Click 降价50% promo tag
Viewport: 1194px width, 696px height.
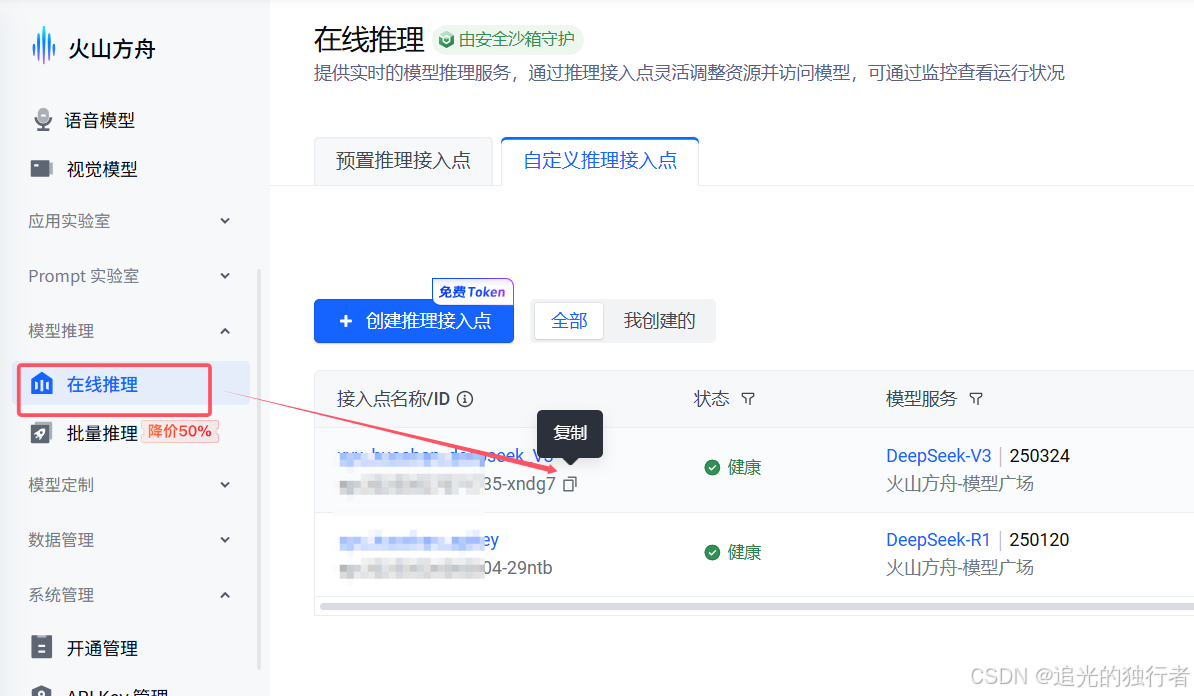[x=180, y=431]
